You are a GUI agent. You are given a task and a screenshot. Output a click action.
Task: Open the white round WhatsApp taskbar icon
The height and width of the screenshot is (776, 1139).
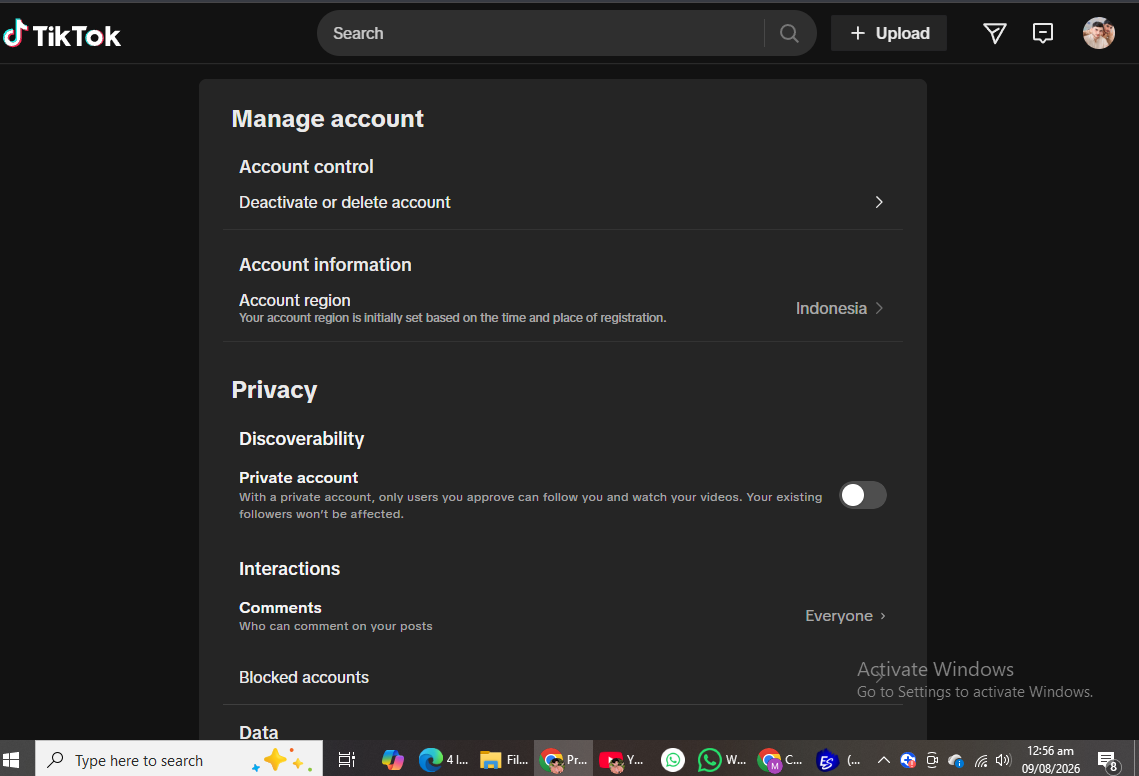(x=673, y=760)
